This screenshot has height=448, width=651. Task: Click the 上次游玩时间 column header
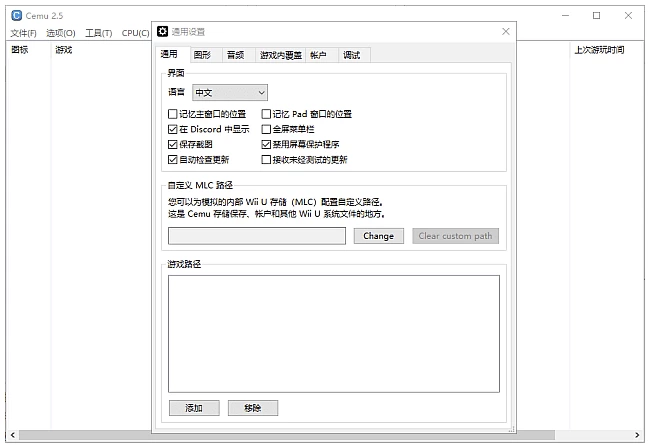(x=599, y=50)
